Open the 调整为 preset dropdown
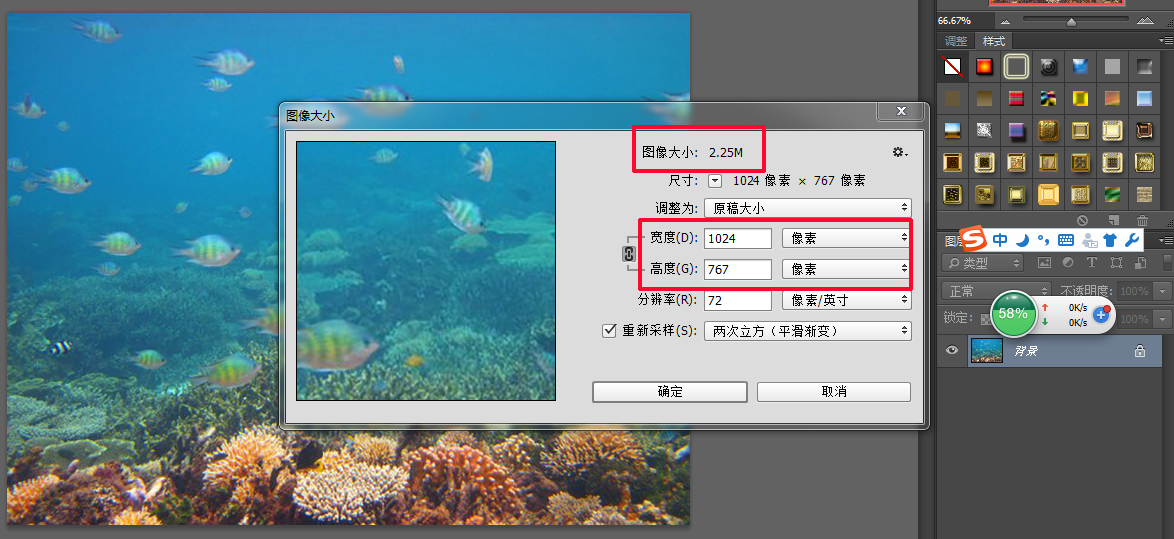Viewport: 1174px width, 539px height. pyautogui.click(x=807, y=208)
